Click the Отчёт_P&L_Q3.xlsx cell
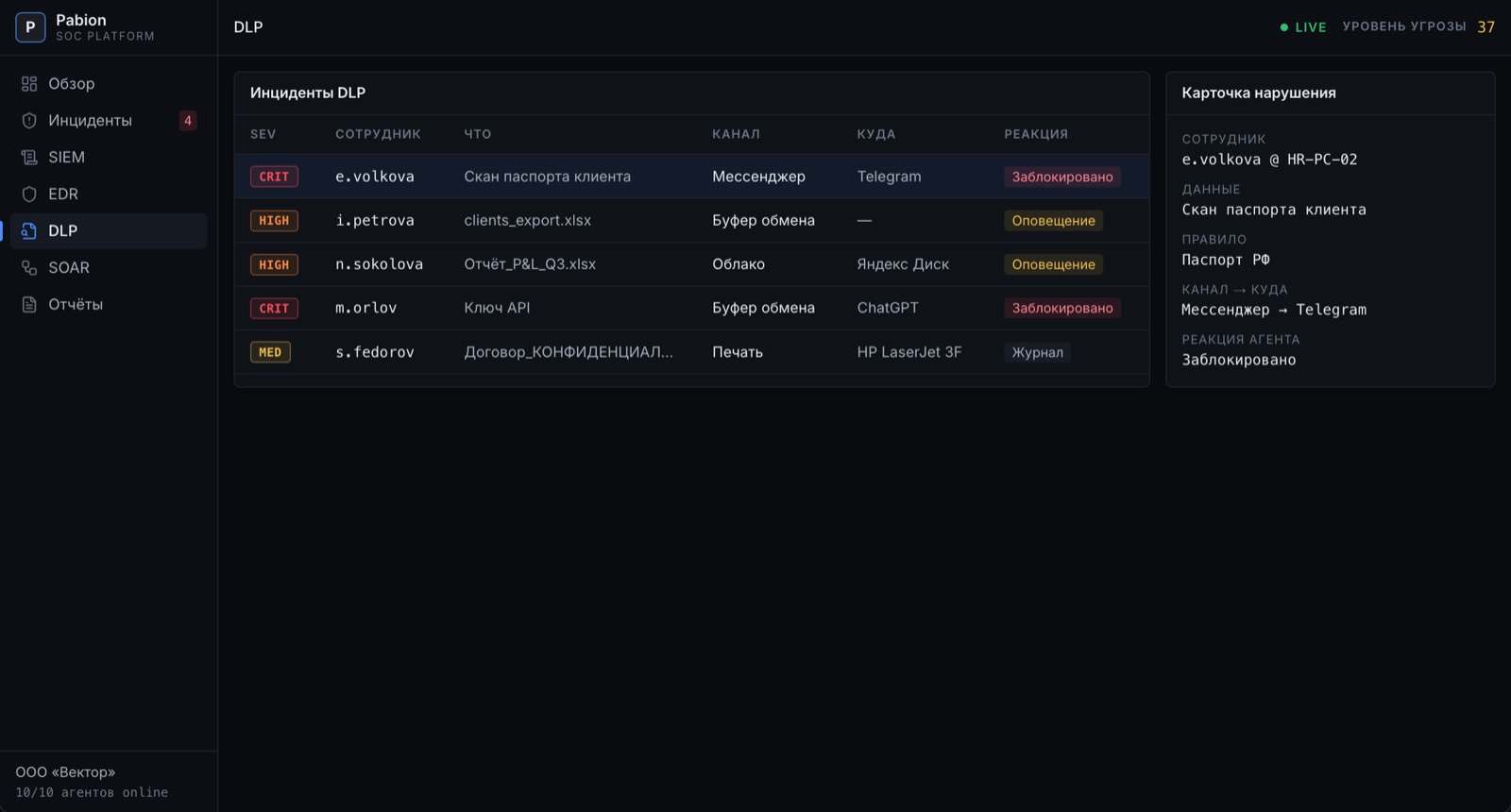 (x=530, y=264)
